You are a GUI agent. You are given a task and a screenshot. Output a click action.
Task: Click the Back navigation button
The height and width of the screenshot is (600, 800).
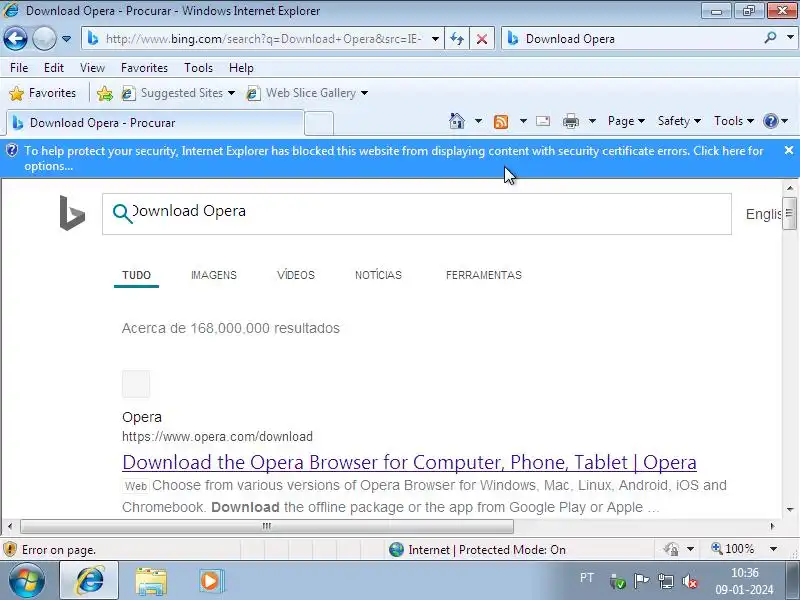pos(15,39)
